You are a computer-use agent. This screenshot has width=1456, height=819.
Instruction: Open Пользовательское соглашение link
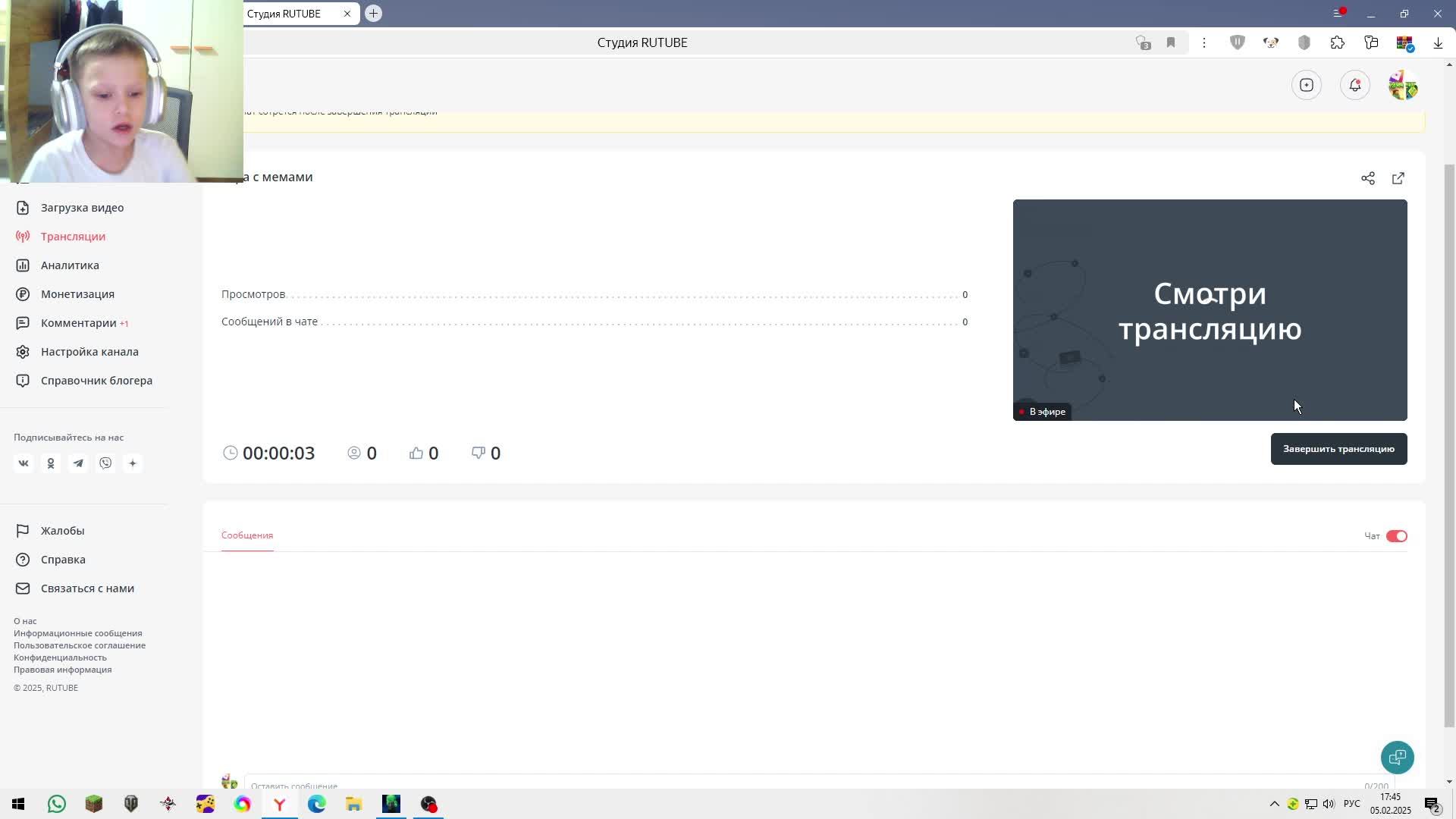[80, 645]
